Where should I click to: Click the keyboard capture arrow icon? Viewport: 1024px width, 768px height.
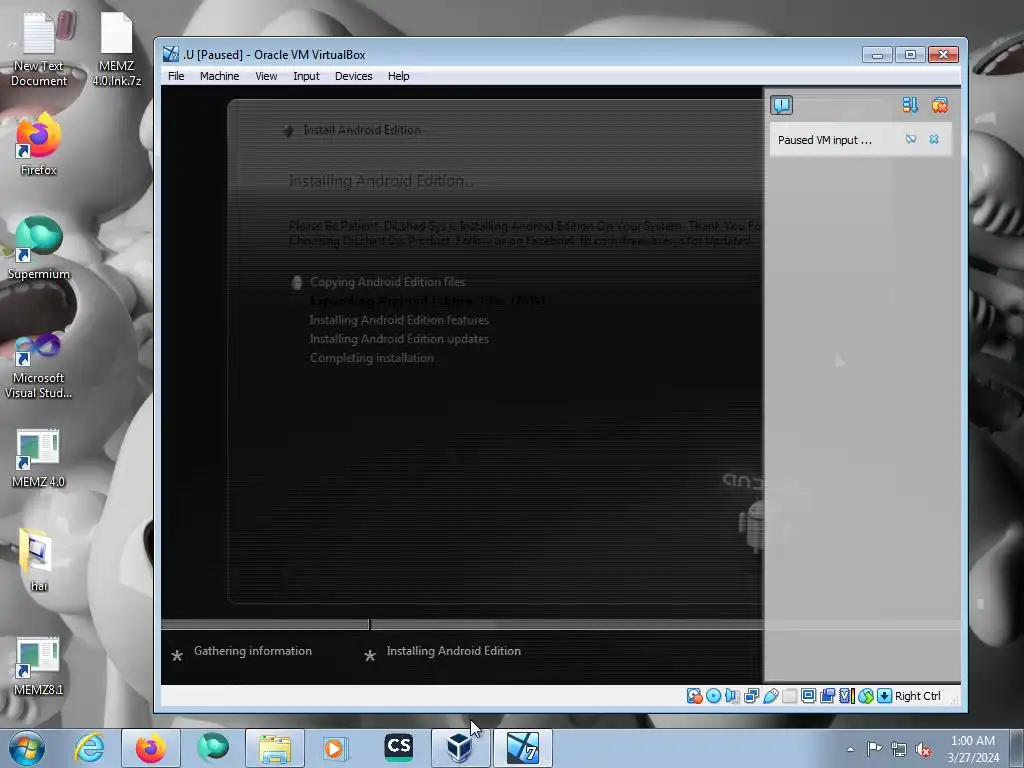tap(884, 696)
